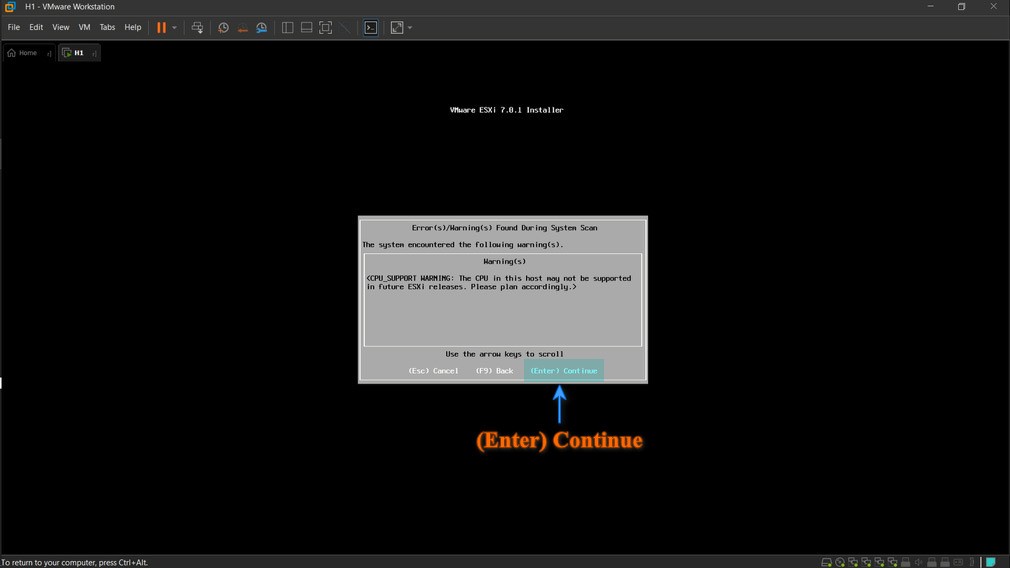Viewport: 1010px width, 568px height.
Task: Close the VMware Workstation window
Action: click(x=993, y=6)
